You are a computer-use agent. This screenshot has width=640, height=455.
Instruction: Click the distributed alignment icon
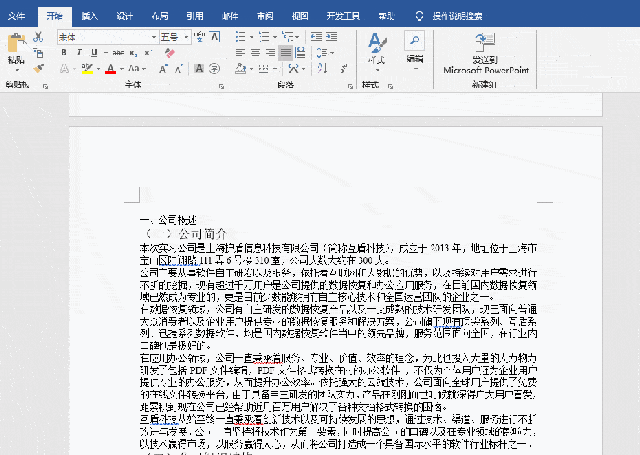click(300, 53)
